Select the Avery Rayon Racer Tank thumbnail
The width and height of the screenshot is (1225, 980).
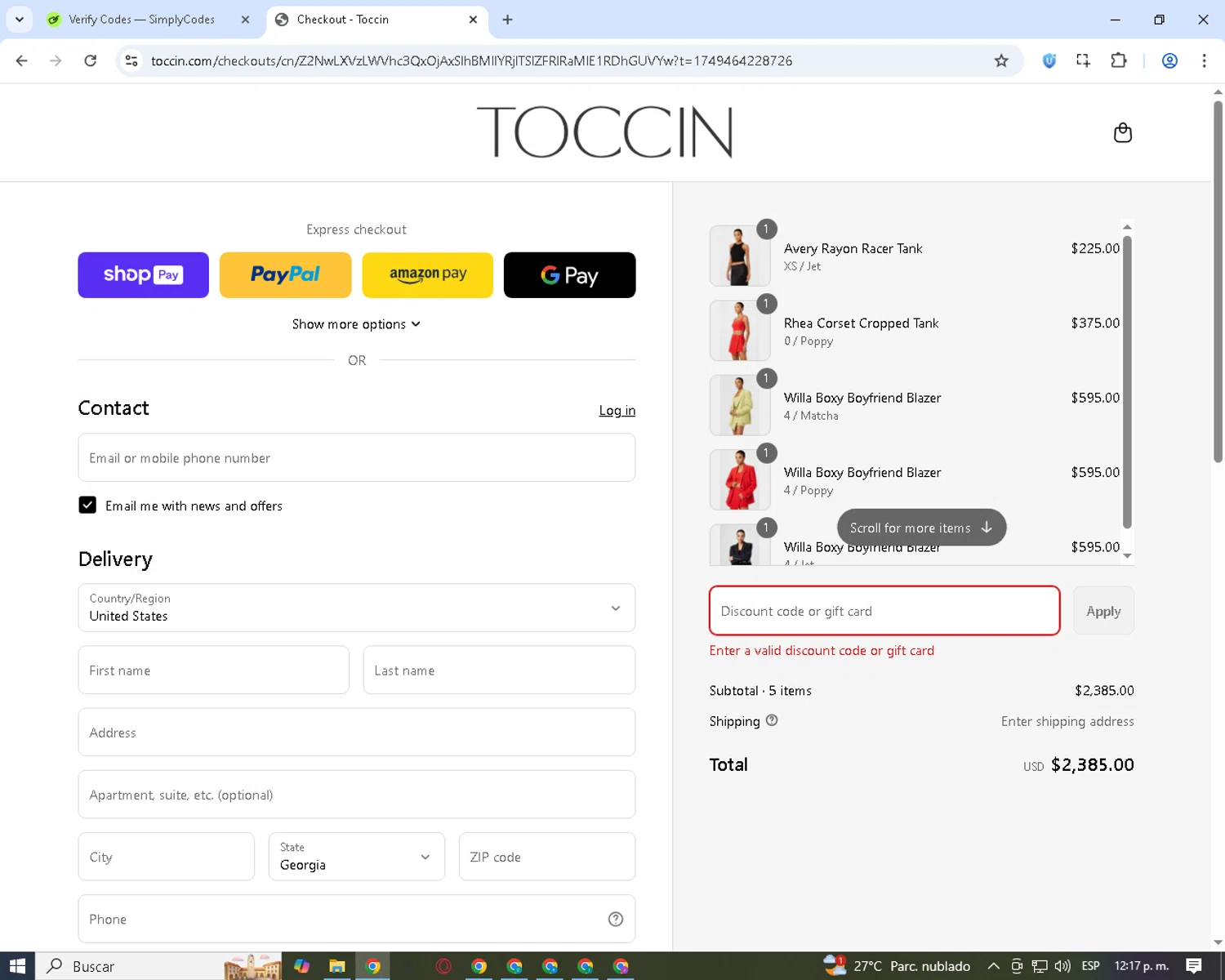coord(740,256)
